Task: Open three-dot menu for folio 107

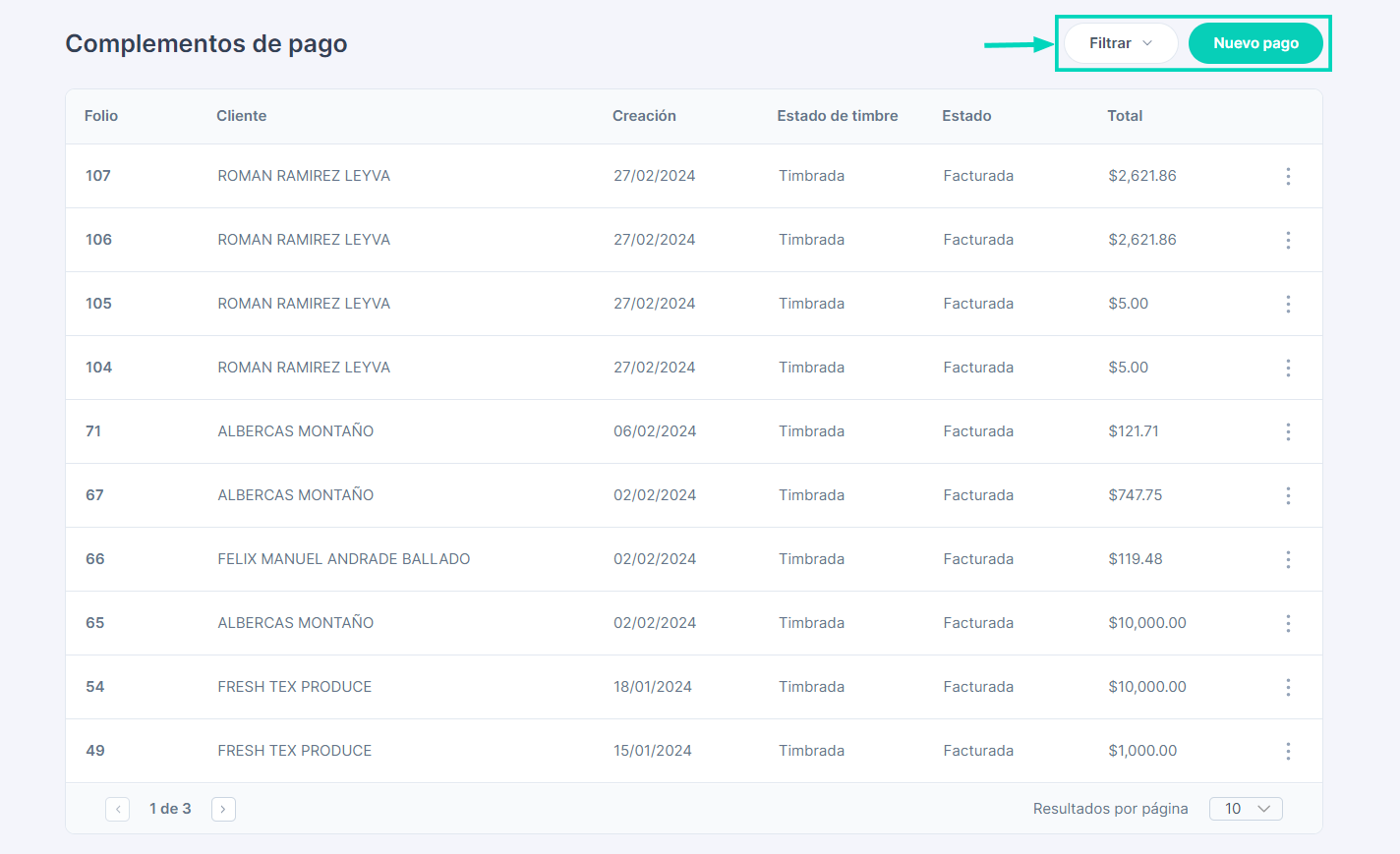Action: coord(1287,176)
